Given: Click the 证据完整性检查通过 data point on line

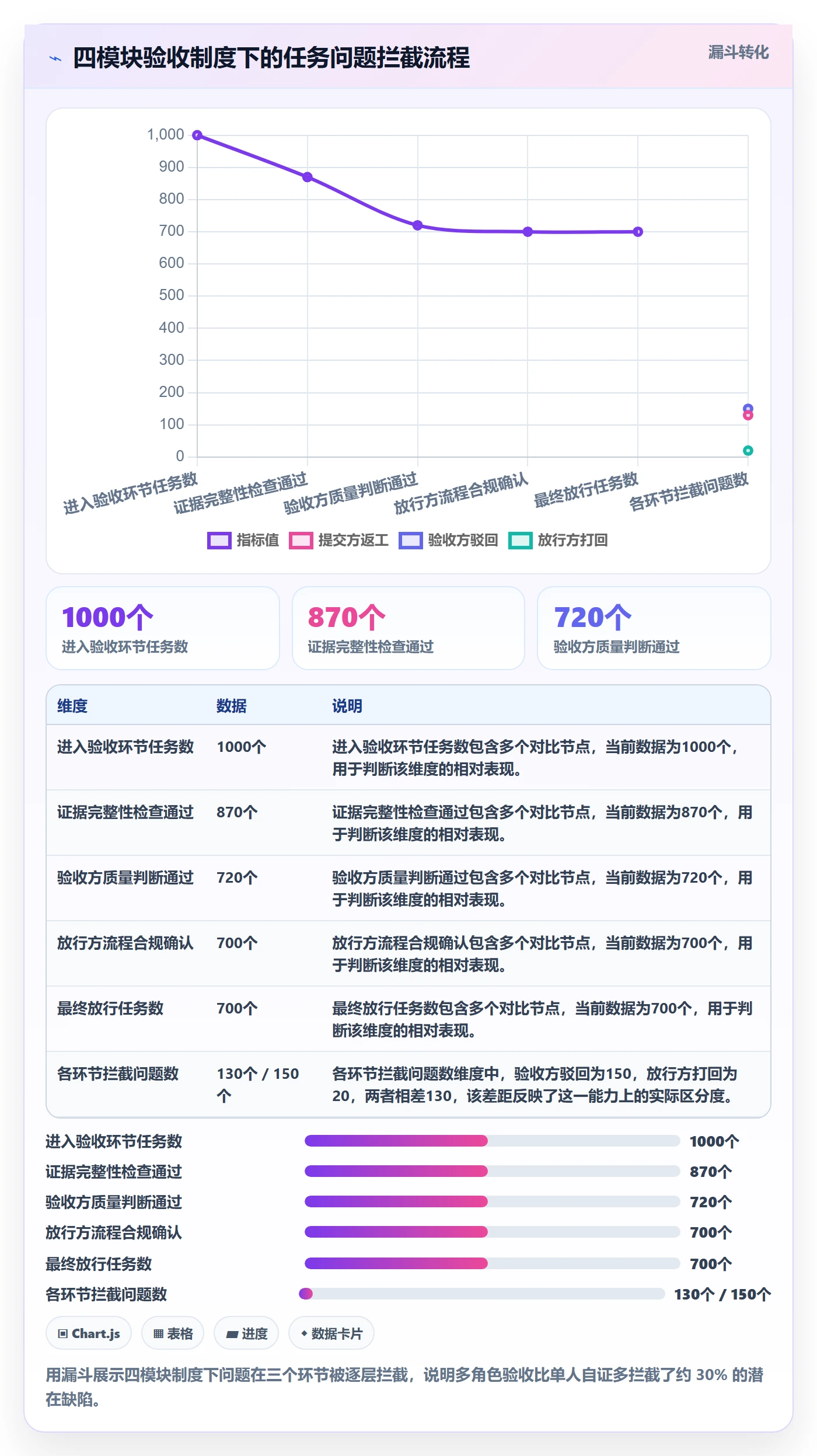Looking at the screenshot, I should tap(308, 177).
